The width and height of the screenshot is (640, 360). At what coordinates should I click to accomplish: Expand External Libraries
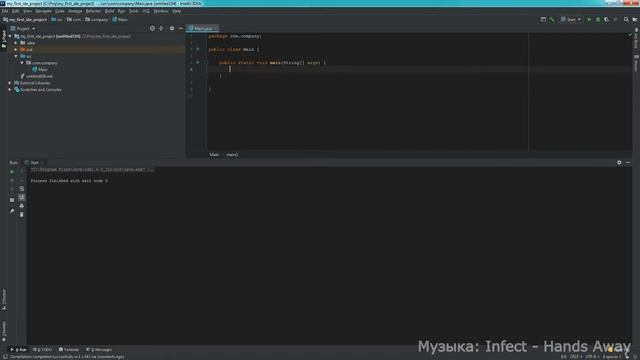(x=10, y=83)
